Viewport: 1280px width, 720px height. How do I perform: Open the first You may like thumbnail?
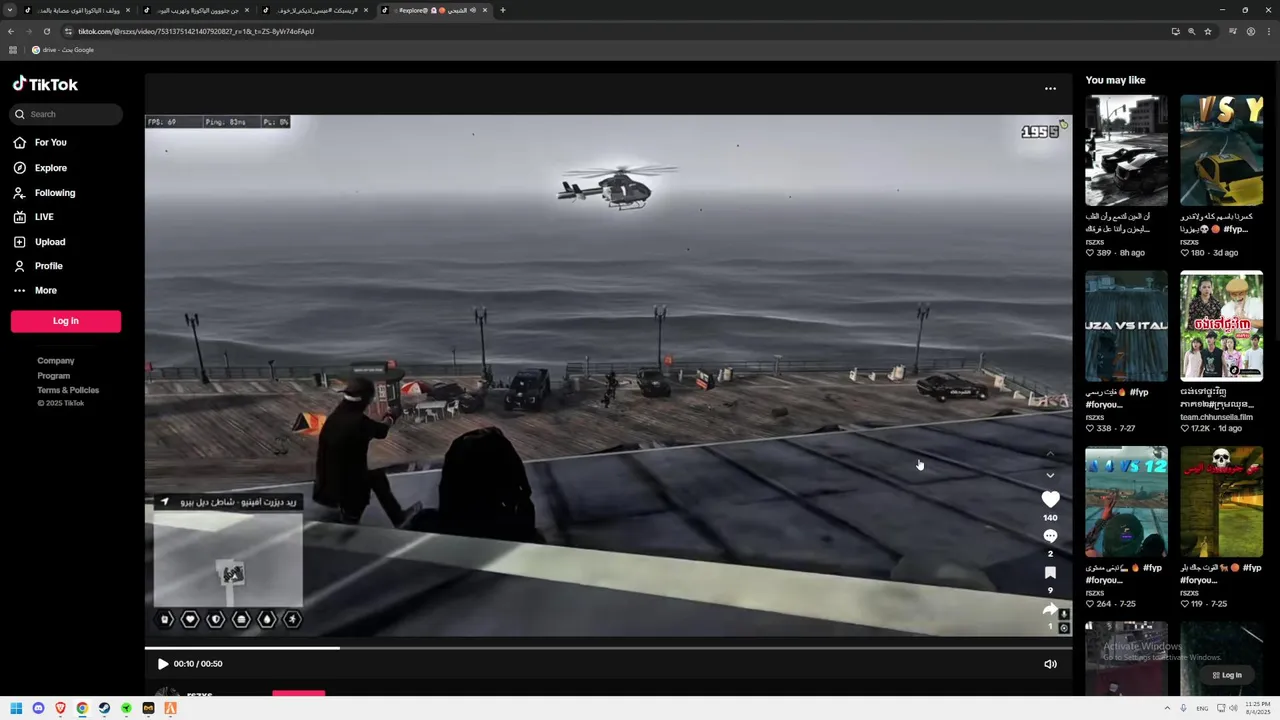pyautogui.click(x=1126, y=151)
